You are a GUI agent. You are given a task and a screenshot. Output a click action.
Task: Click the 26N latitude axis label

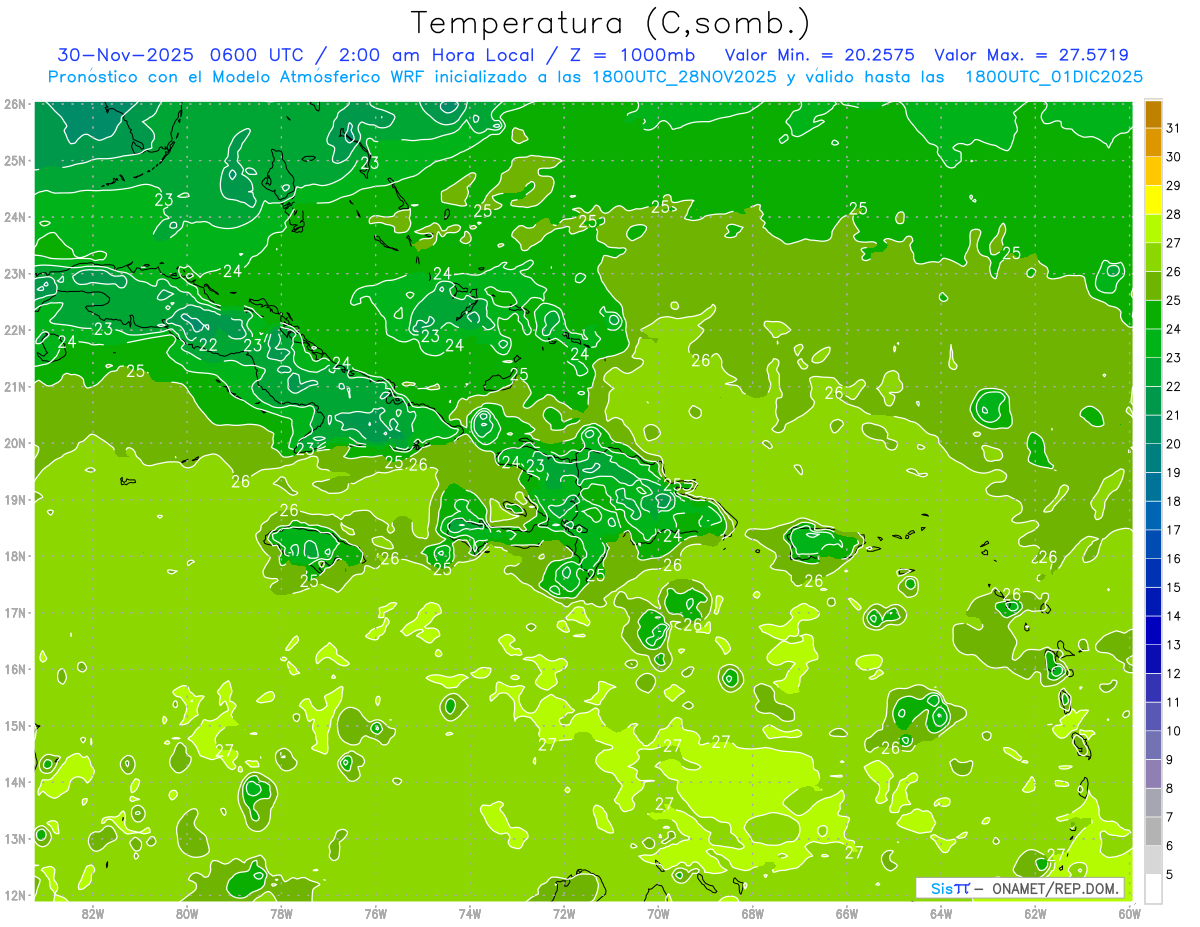pos(14,104)
